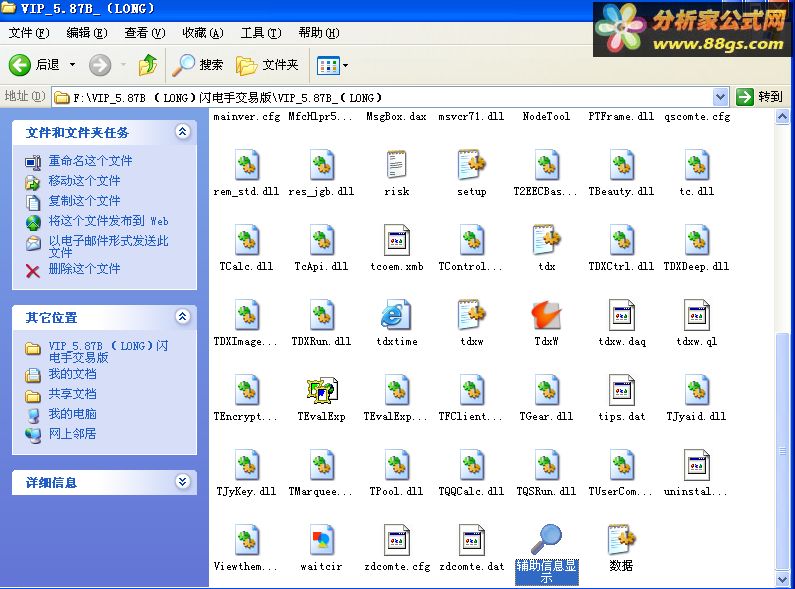Click the scroll down arrow of file list
This screenshot has height=589, width=795.
782,579
